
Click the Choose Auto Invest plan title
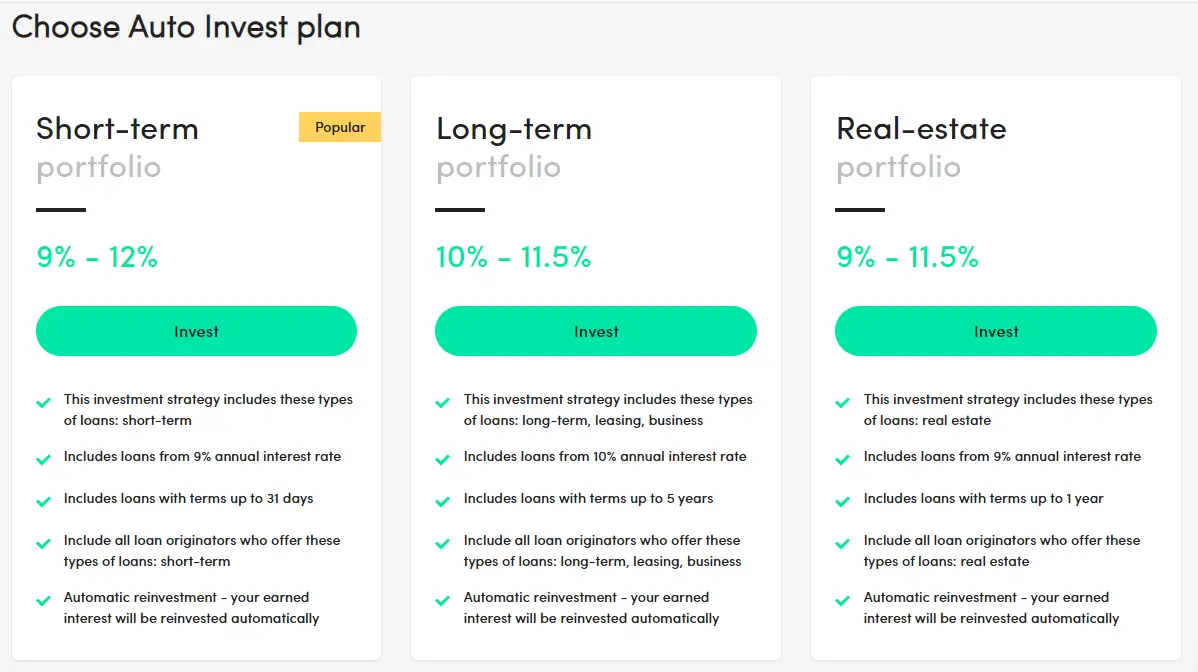click(186, 27)
